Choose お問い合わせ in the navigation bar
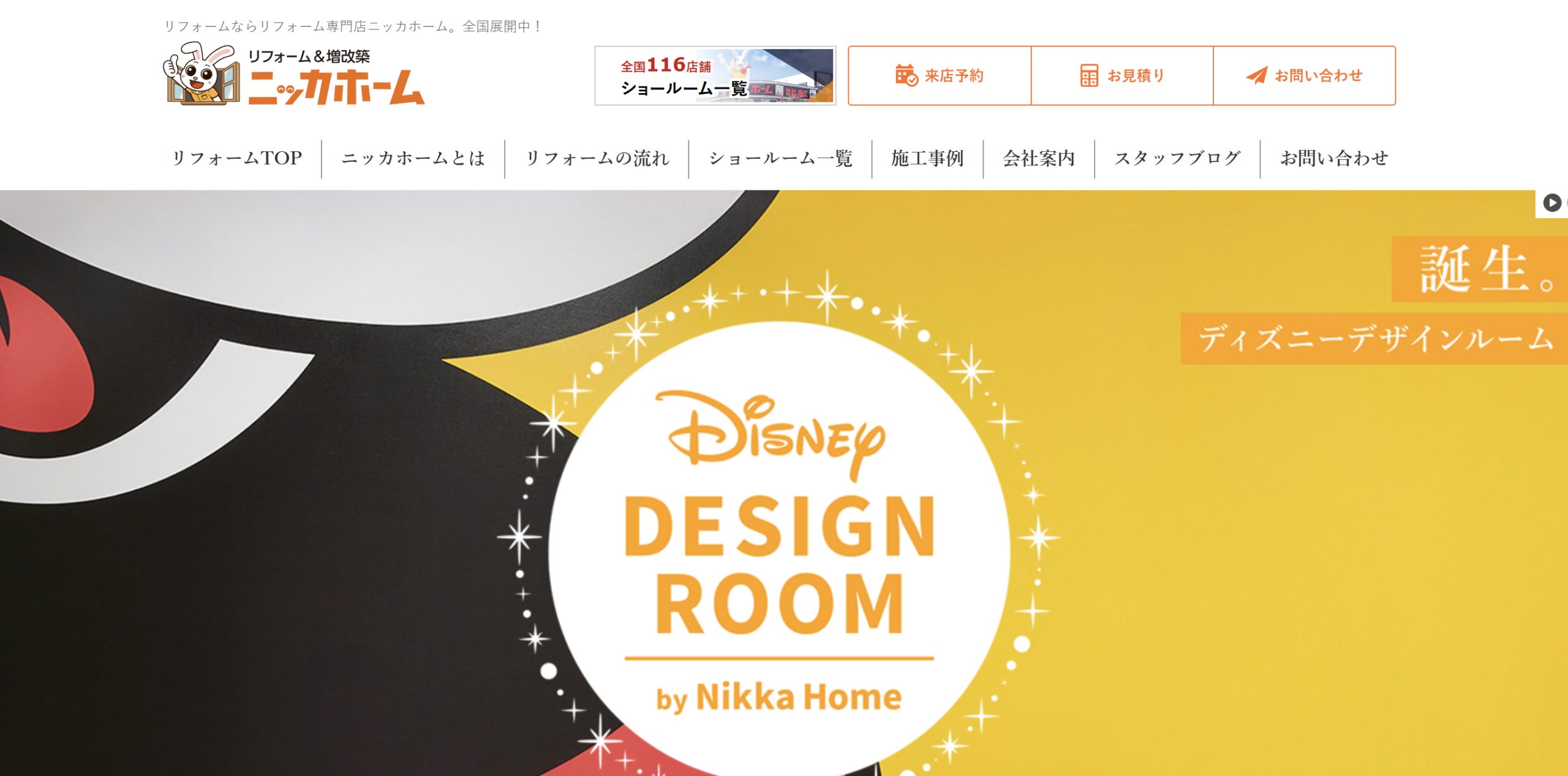Screen dimensions: 1568x776 [x=1334, y=159]
